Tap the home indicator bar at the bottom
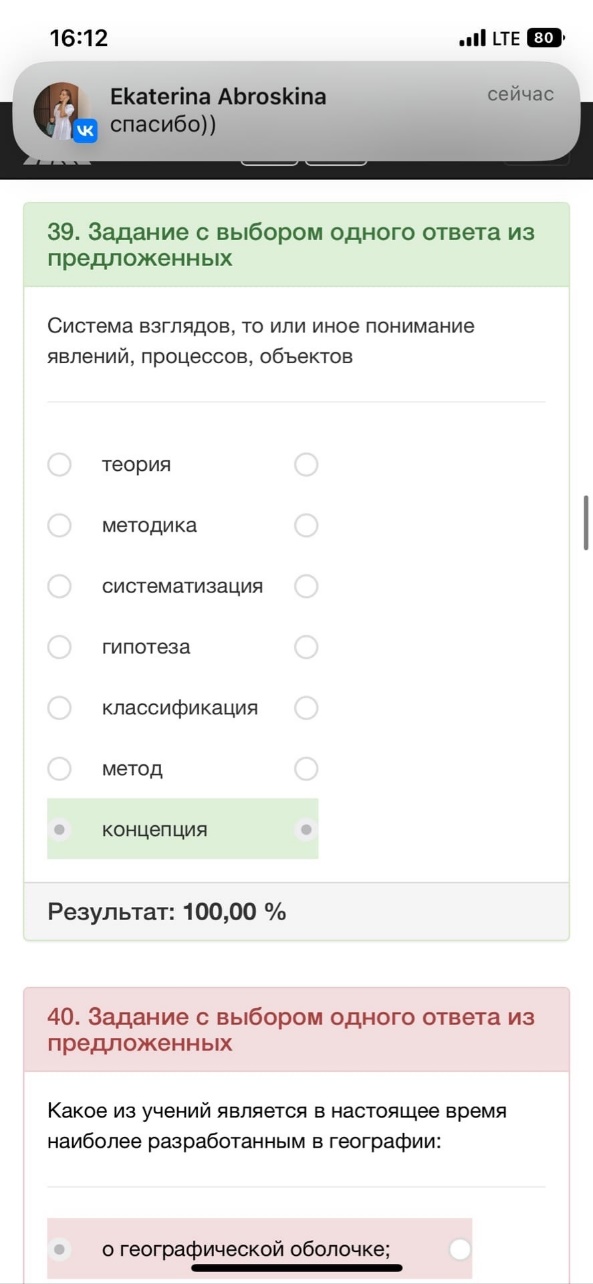Image resolution: width=593 pixels, height=1284 pixels. tap(297, 1269)
